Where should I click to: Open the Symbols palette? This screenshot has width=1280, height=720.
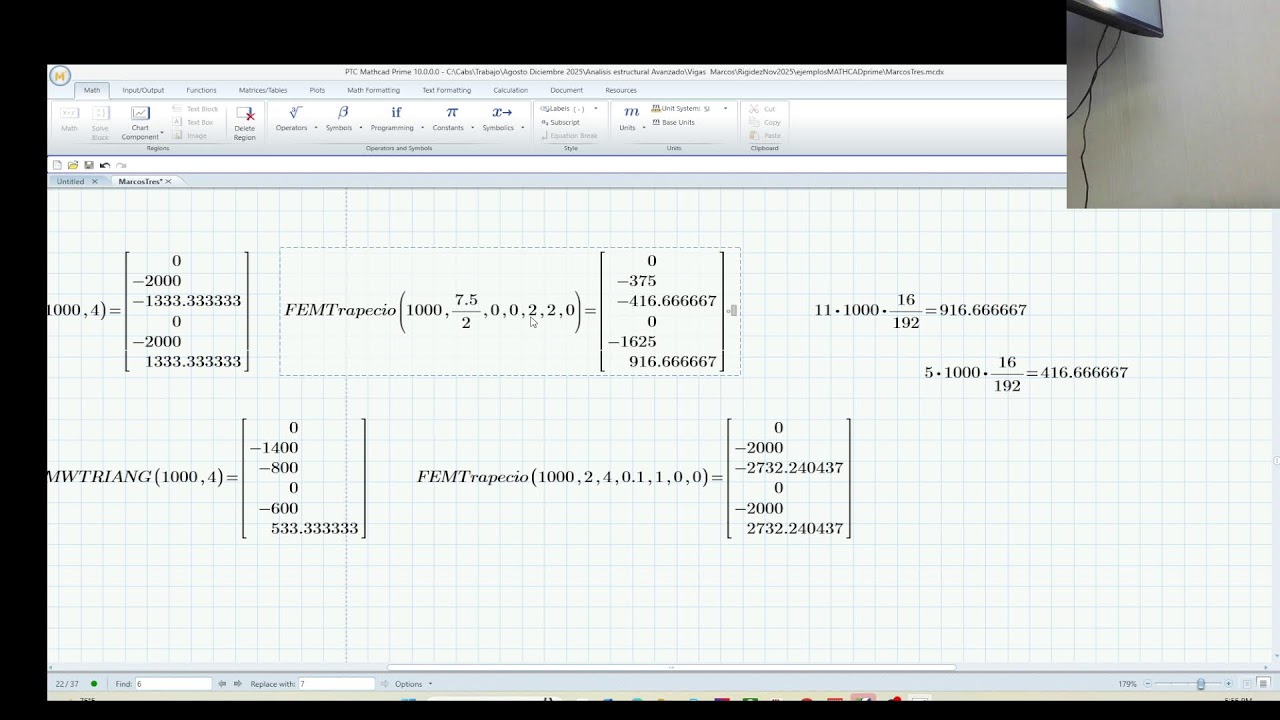339,119
